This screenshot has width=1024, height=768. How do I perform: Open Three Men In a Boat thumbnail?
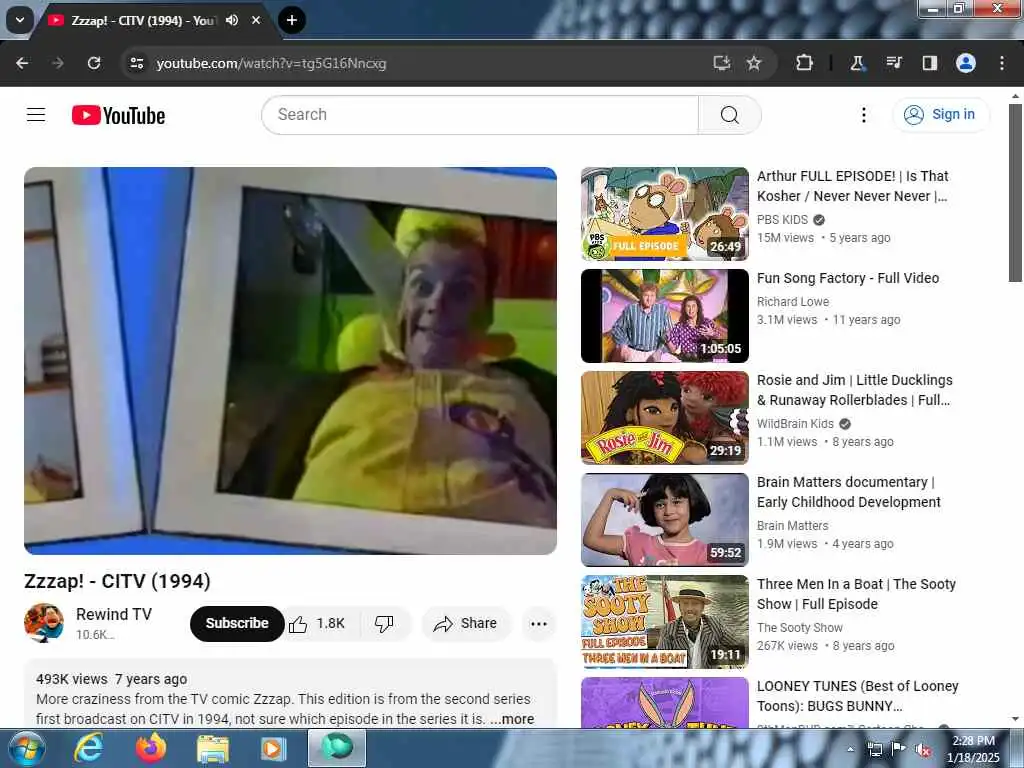tap(665, 622)
